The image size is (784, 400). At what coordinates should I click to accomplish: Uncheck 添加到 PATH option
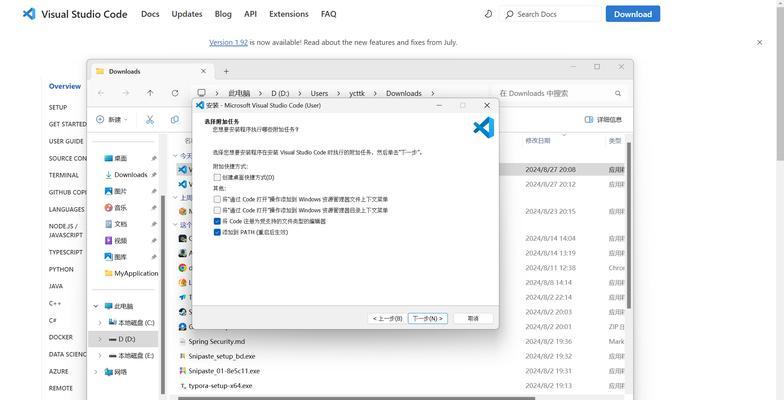(x=217, y=232)
